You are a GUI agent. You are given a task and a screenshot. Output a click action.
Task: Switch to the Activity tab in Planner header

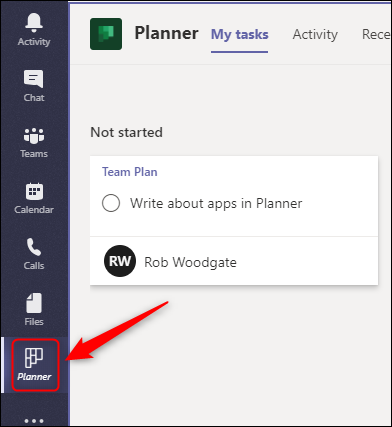[315, 35]
